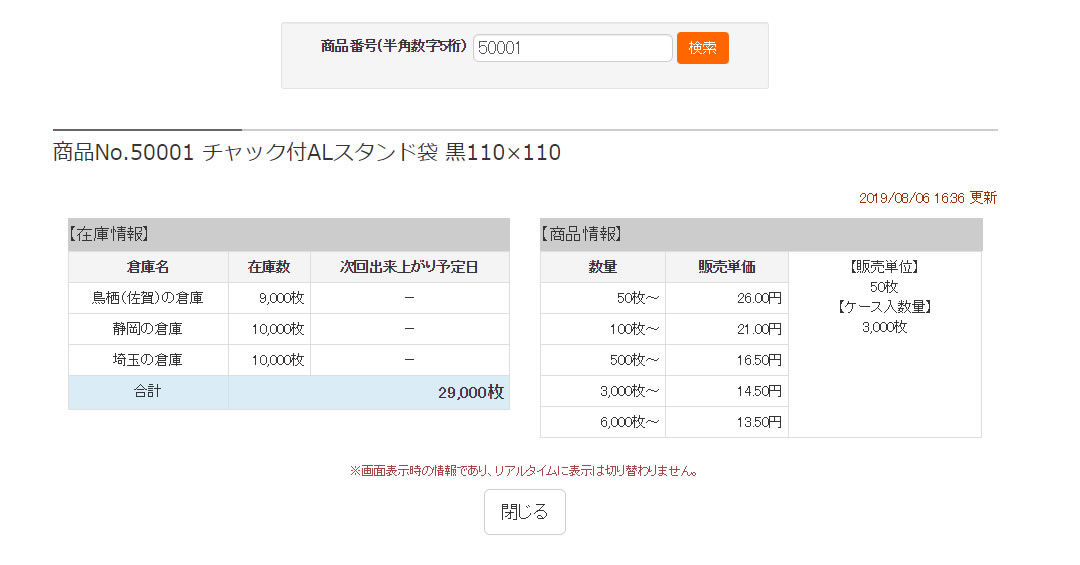Click the 在庫数 column header
The width and height of the screenshot is (1080, 565).
[x=269, y=267]
